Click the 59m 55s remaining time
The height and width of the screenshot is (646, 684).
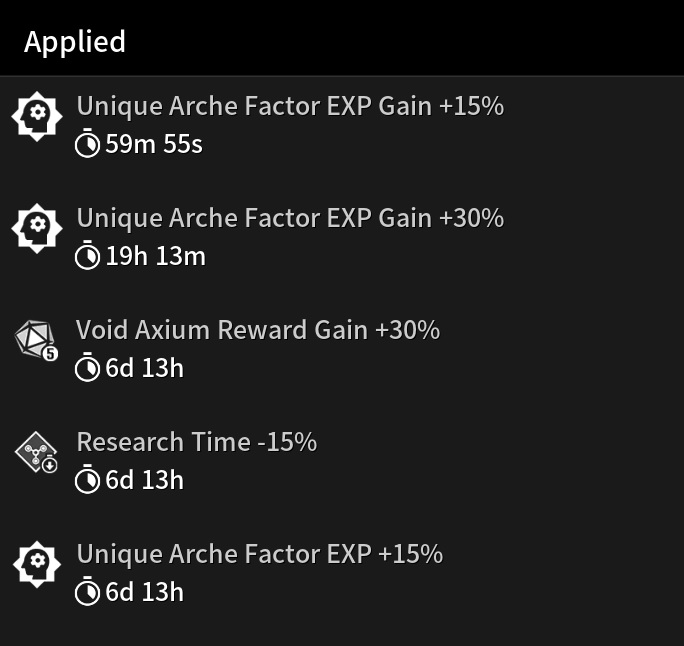tap(154, 144)
